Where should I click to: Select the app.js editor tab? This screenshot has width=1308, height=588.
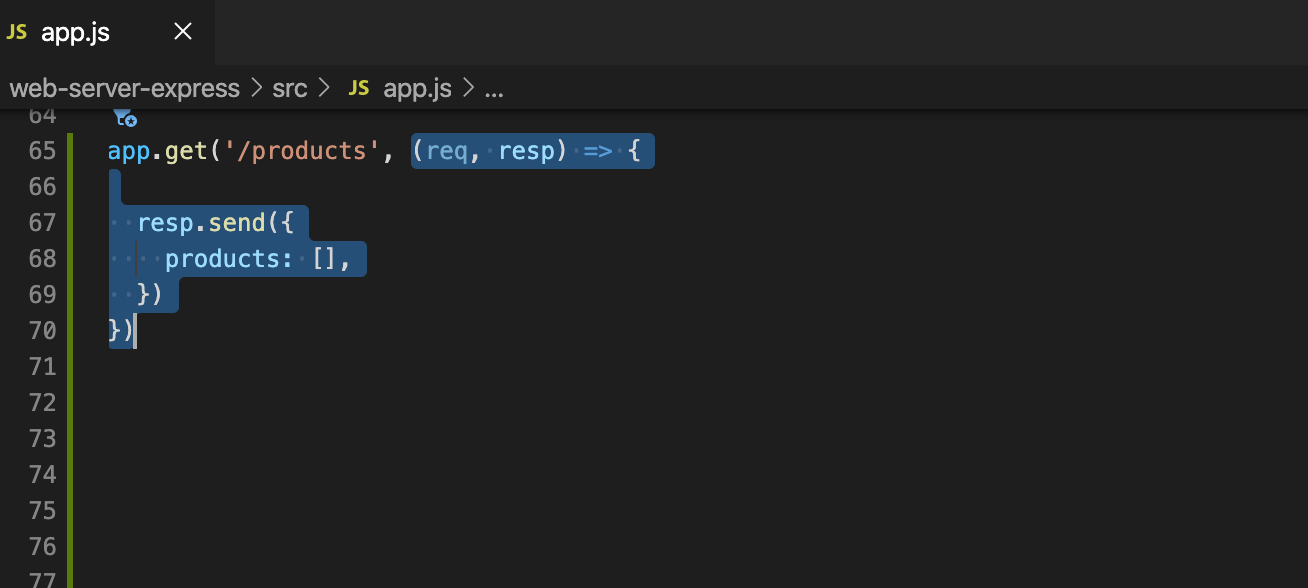pos(107,32)
